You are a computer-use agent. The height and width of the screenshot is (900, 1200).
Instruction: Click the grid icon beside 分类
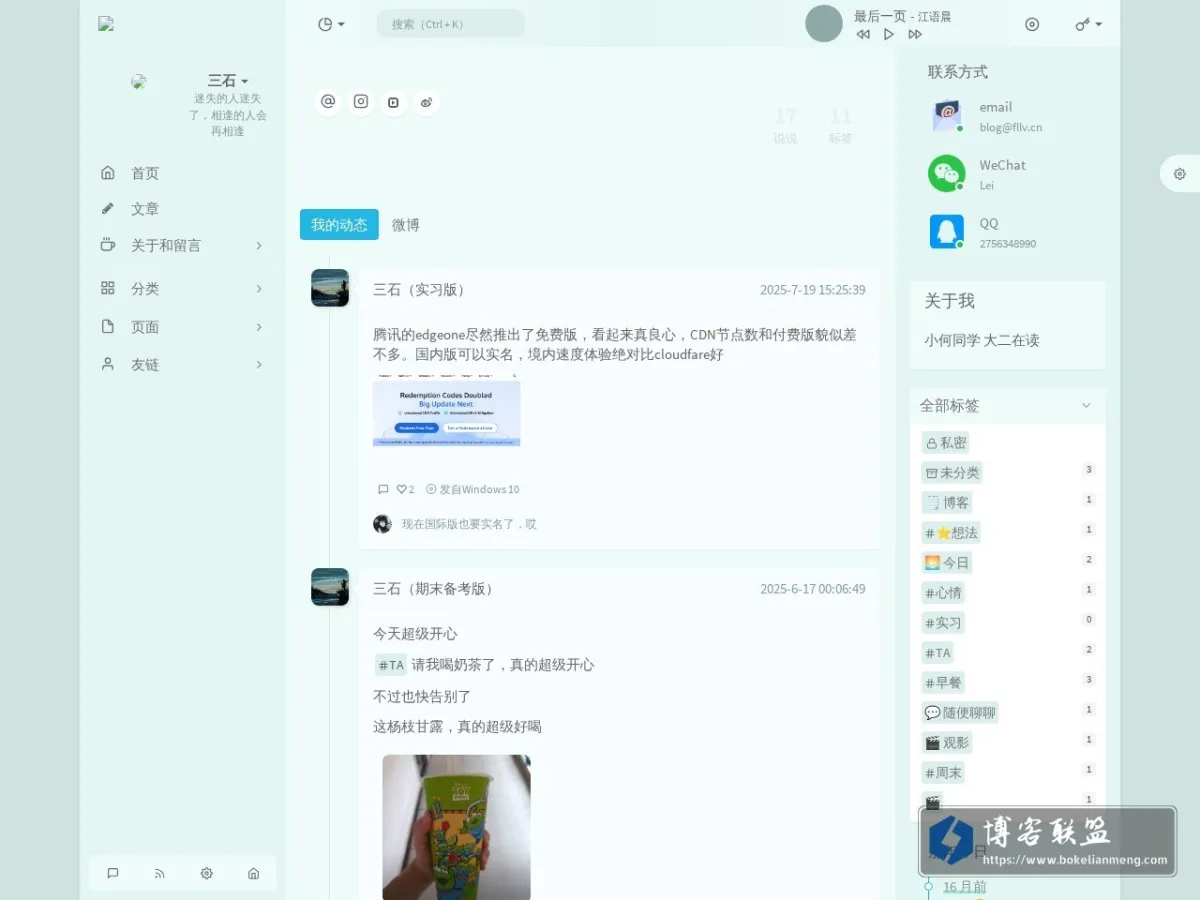point(108,288)
